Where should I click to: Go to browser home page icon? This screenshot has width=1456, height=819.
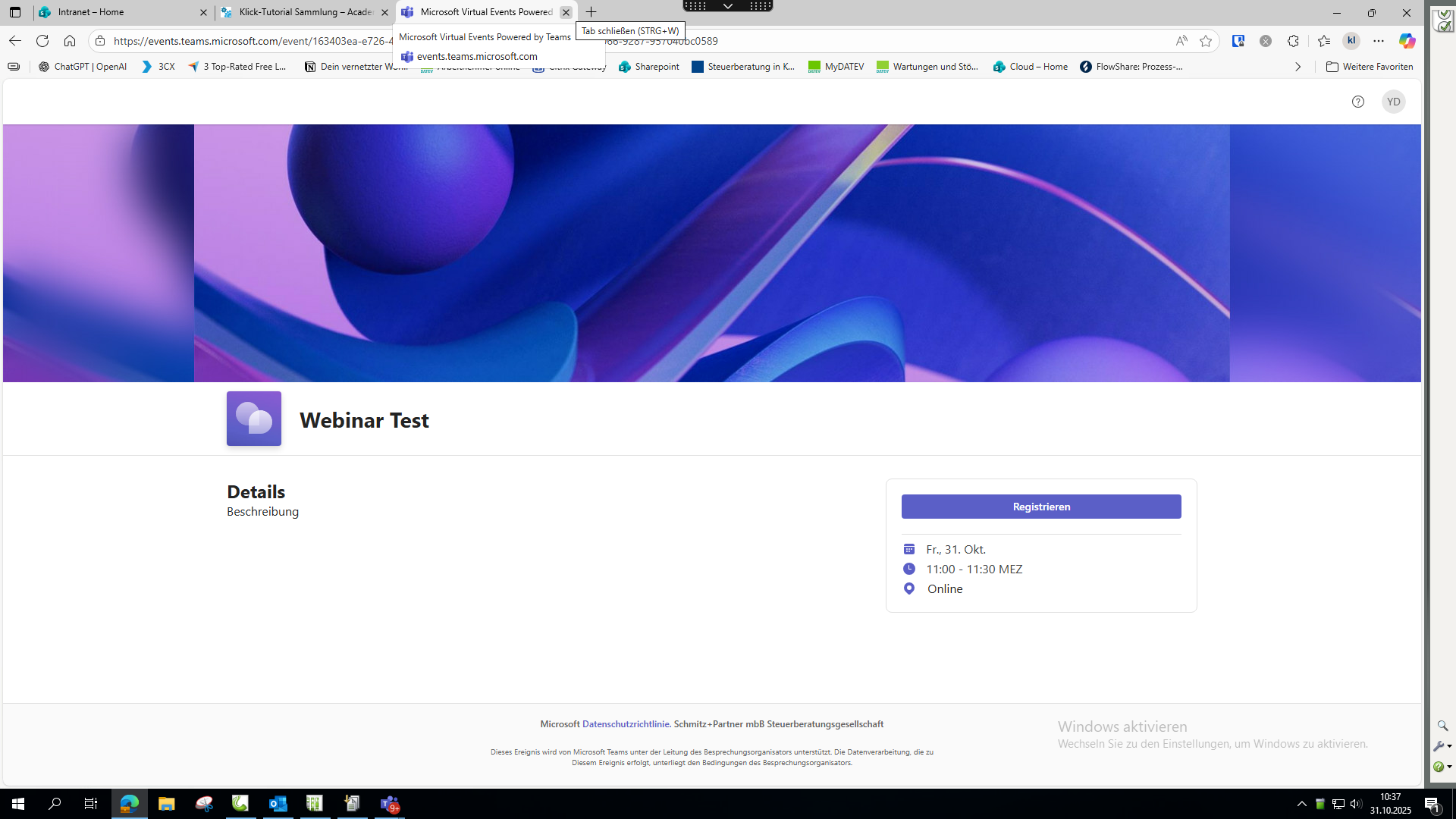pyautogui.click(x=70, y=41)
